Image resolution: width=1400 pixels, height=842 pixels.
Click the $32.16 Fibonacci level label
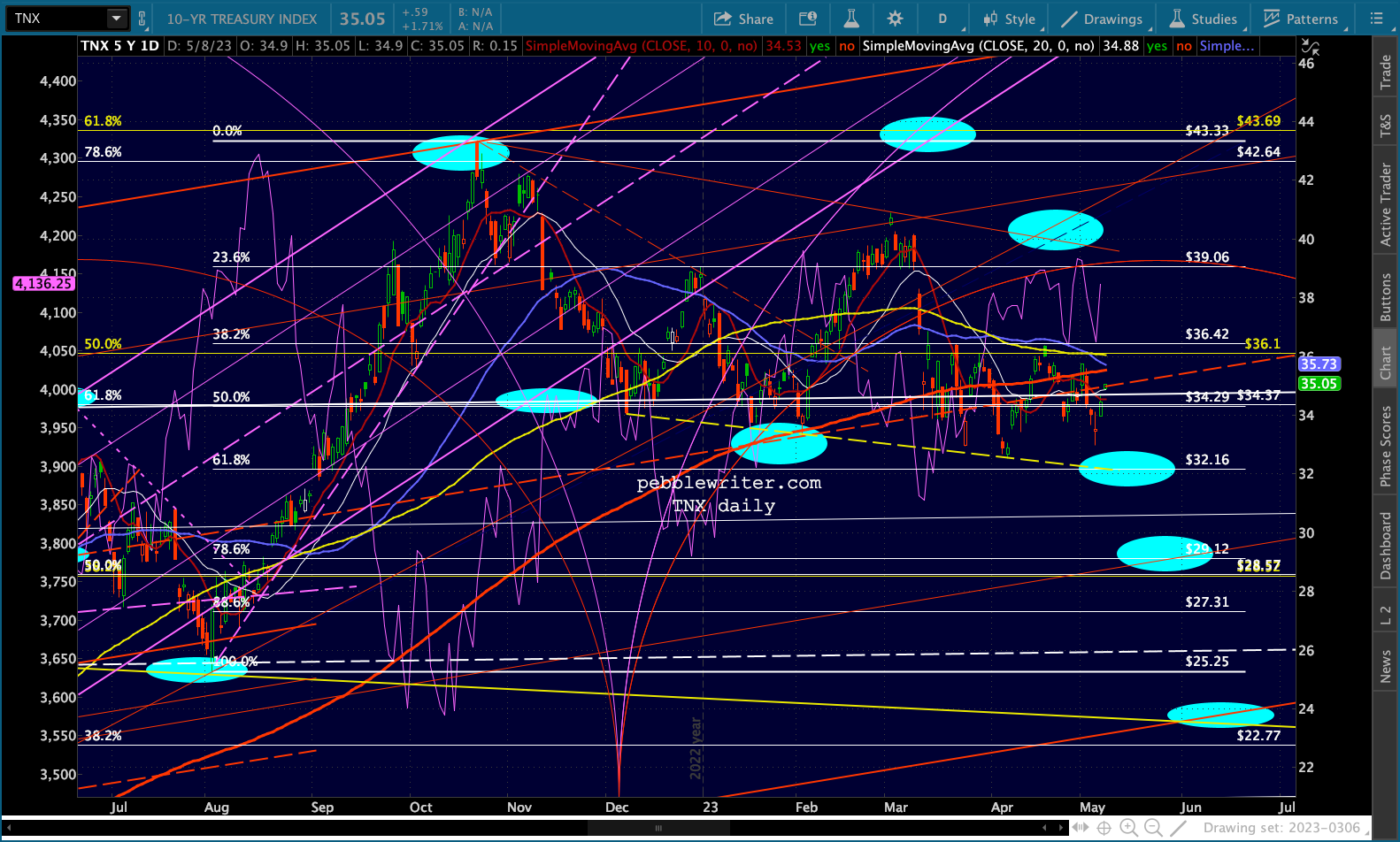[x=1207, y=460]
